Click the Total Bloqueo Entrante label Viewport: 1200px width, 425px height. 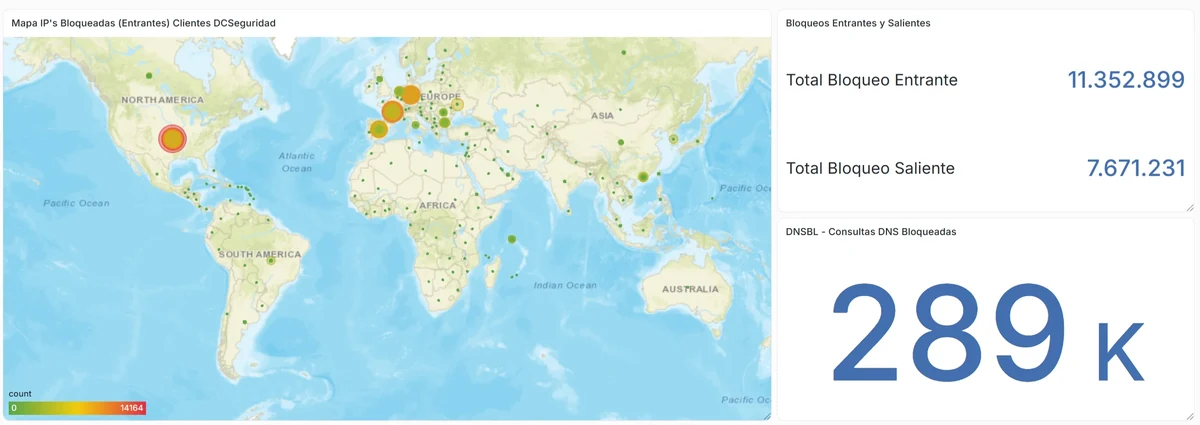[872, 80]
